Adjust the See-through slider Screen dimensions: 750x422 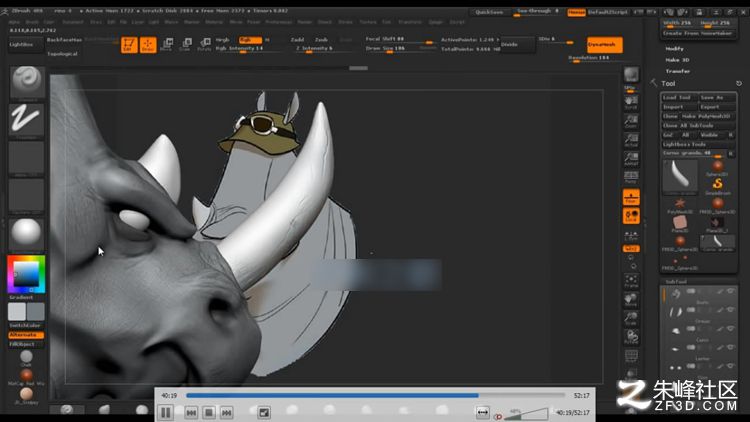tap(538, 11)
